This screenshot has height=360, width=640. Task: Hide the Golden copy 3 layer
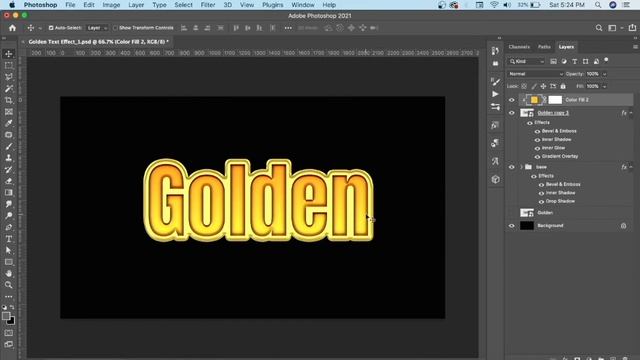511,113
